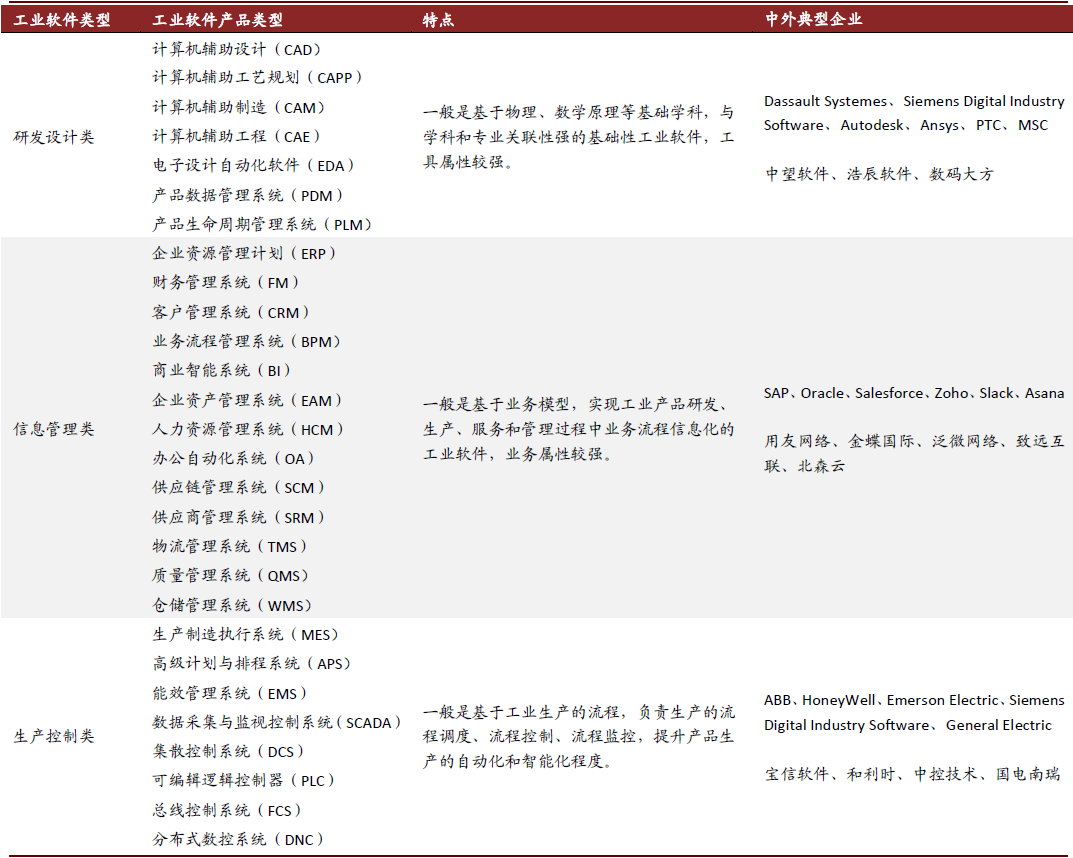The height and width of the screenshot is (858, 1073).
Task: Click the ABB、HoneyWell company list
Action: [x=914, y=712]
